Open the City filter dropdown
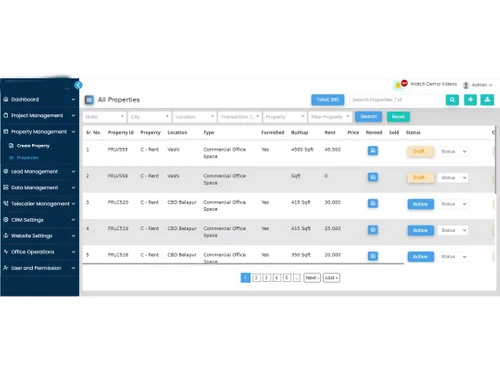 pyautogui.click(x=149, y=117)
